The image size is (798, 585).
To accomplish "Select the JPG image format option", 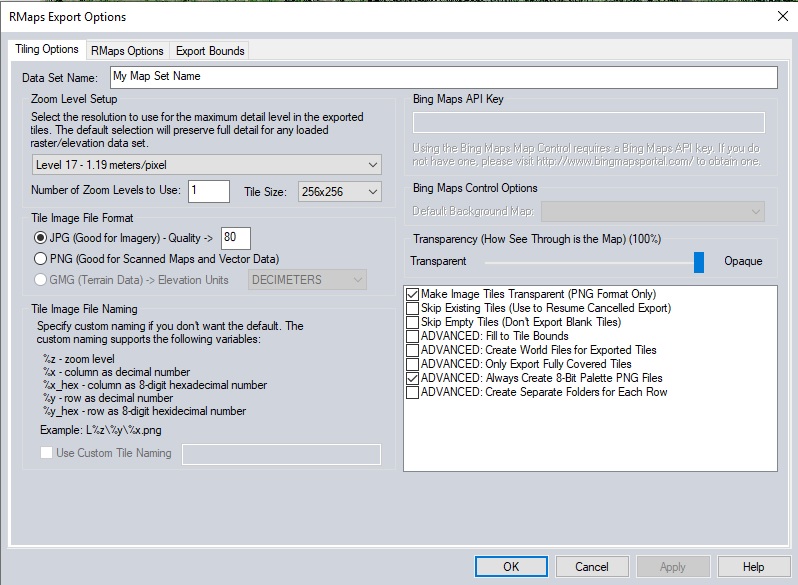I will [x=41, y=238].
